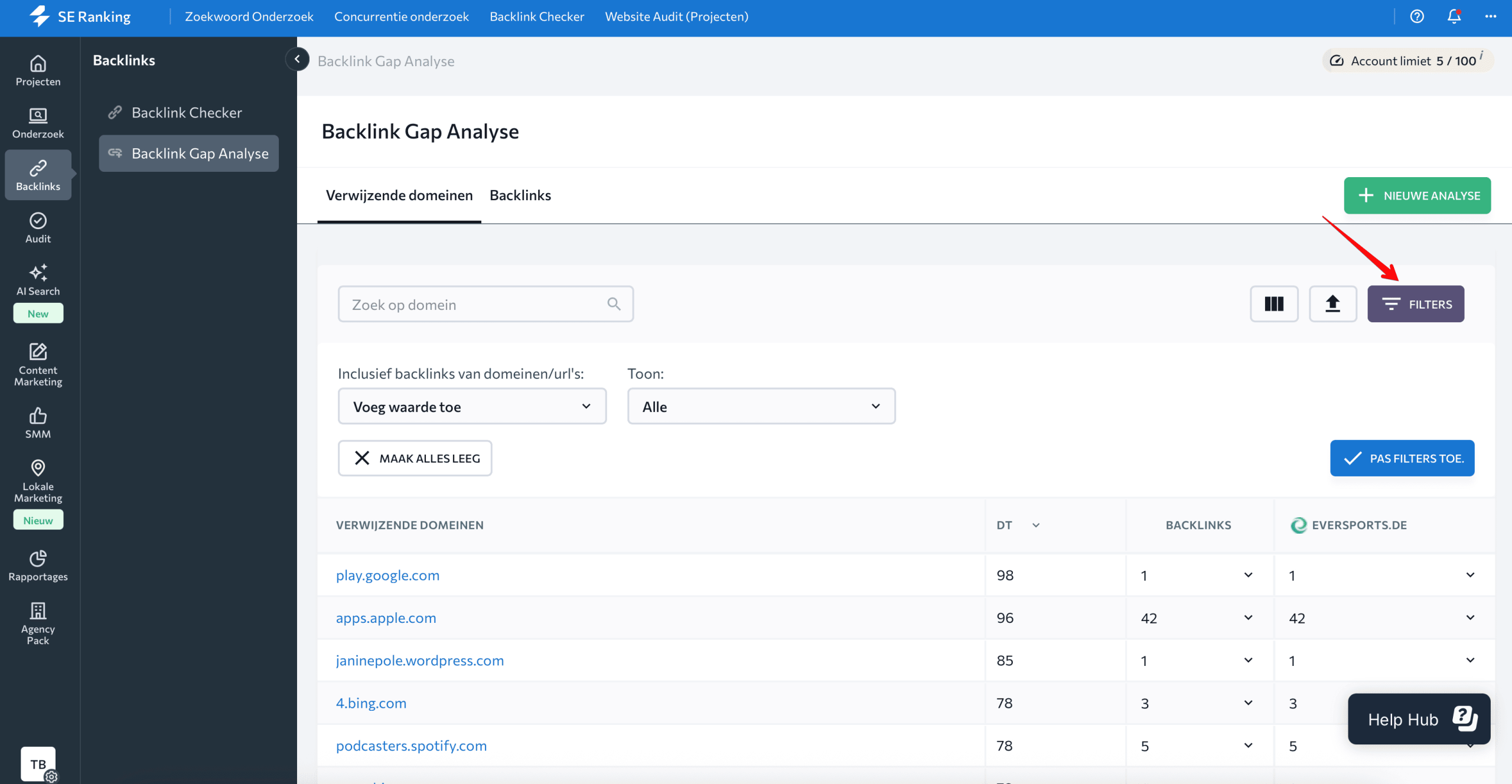Open podcasters.spotify.com domain link
The width and height of the screenshot is (1512, 784).
pyautogui.click(x=411, y=745)
